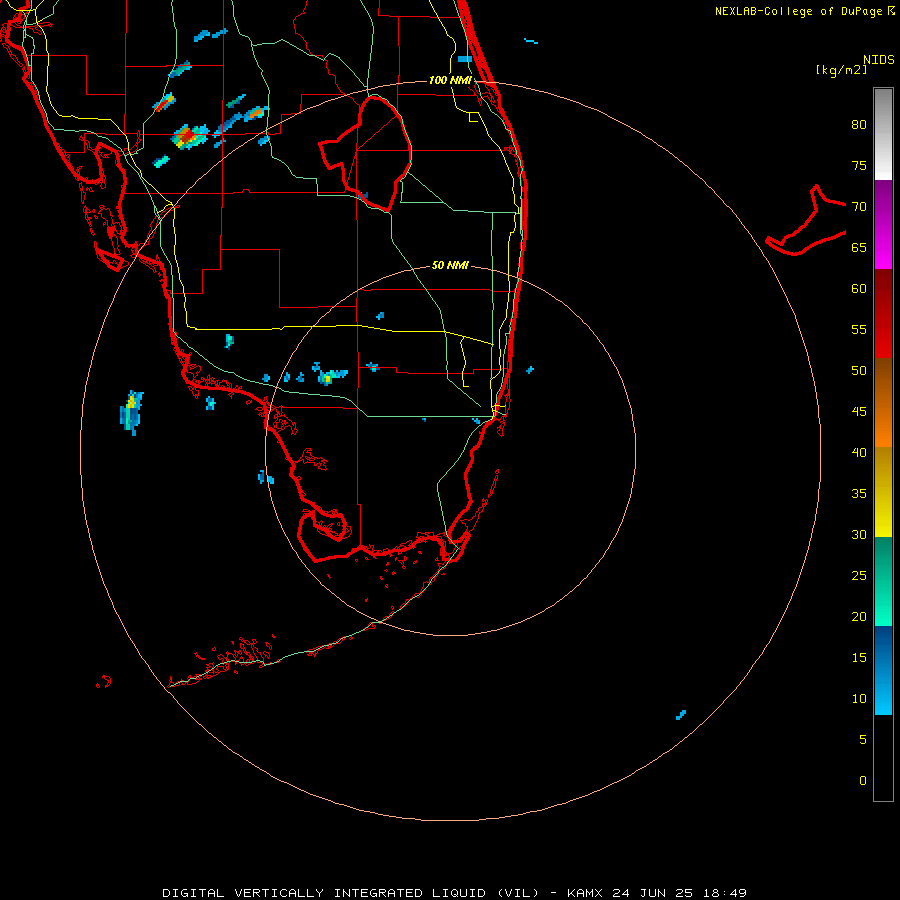Click the 35 value on the color scale
The height and width of the screenshot is (900, 900).
click(859, 494)
